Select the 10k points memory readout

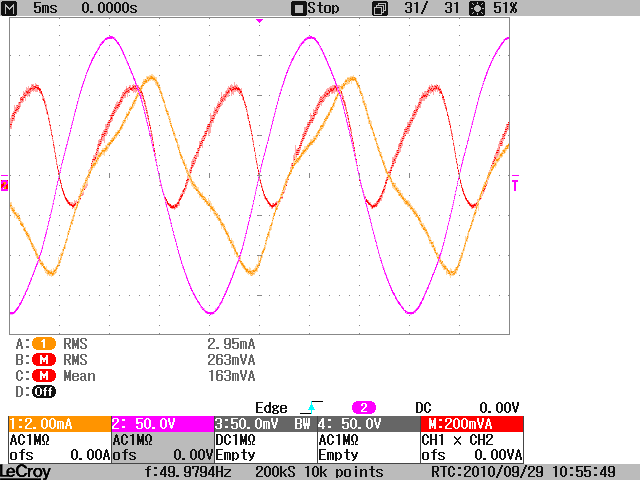point(343,472)
